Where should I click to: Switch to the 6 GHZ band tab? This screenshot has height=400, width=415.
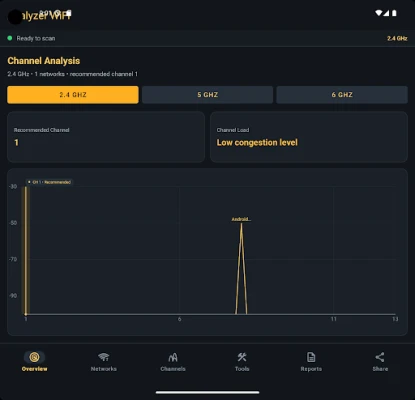pyautogui.click(x=342, y=95)
